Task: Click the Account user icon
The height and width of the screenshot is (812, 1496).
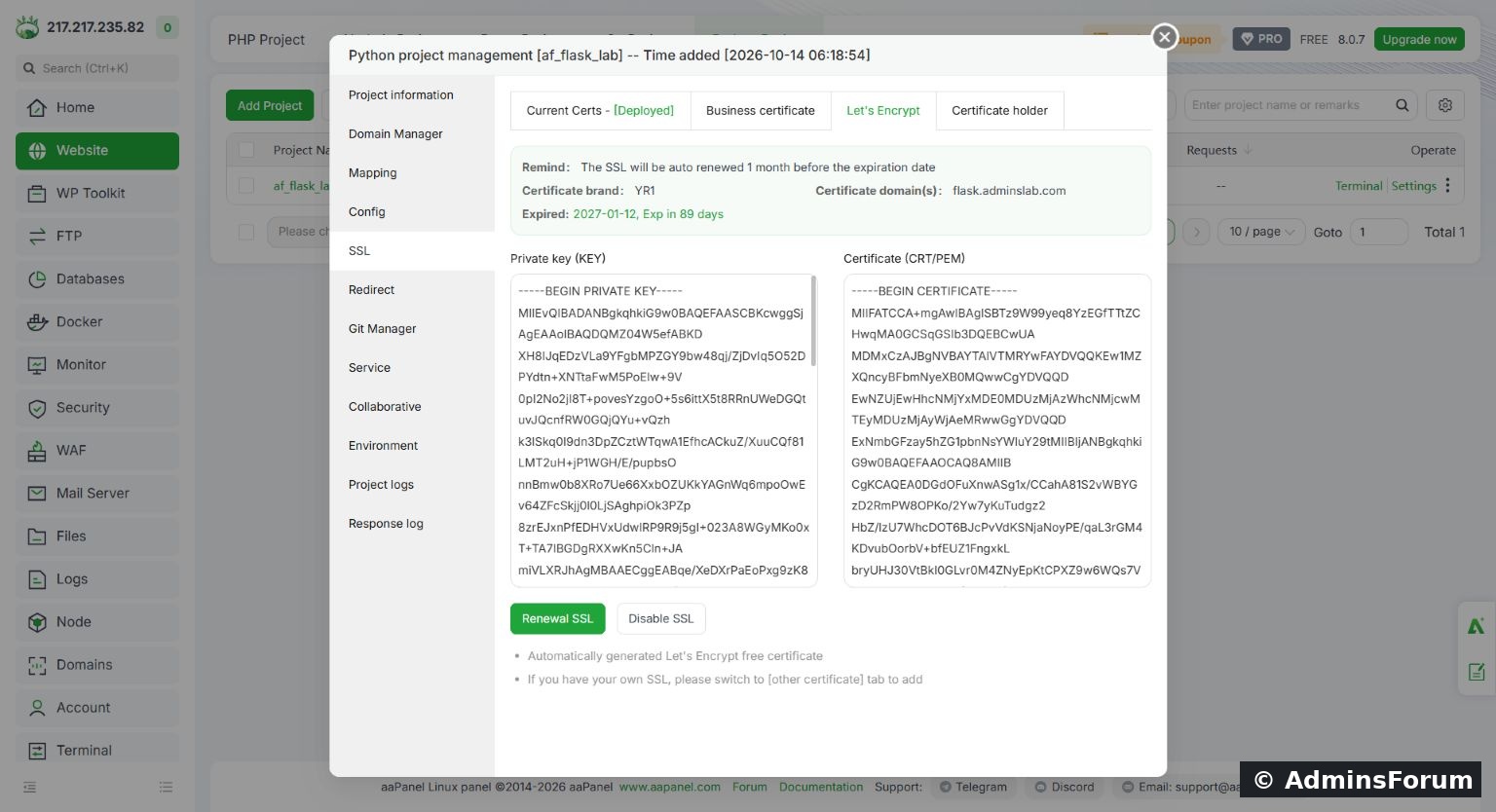Action: click(x=37, y=708)
